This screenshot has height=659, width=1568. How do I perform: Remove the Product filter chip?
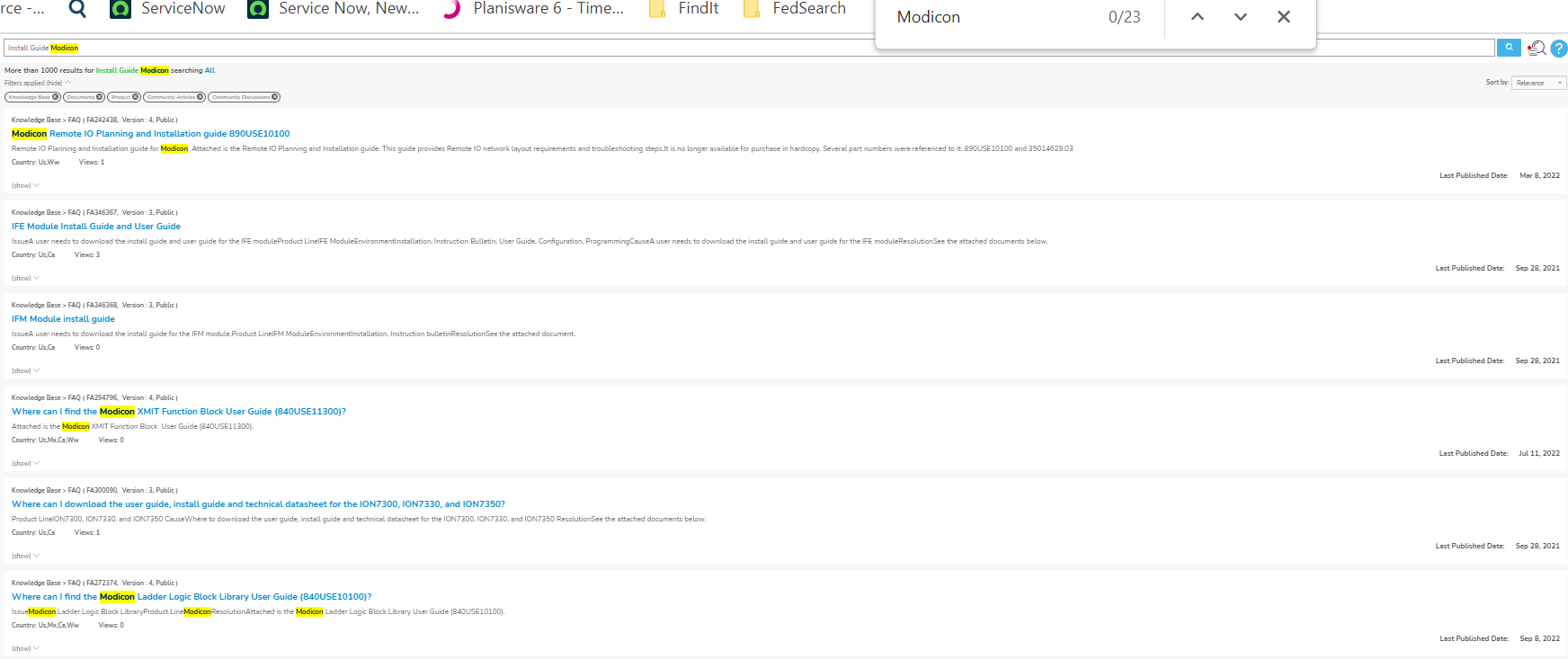click(135, 97)
